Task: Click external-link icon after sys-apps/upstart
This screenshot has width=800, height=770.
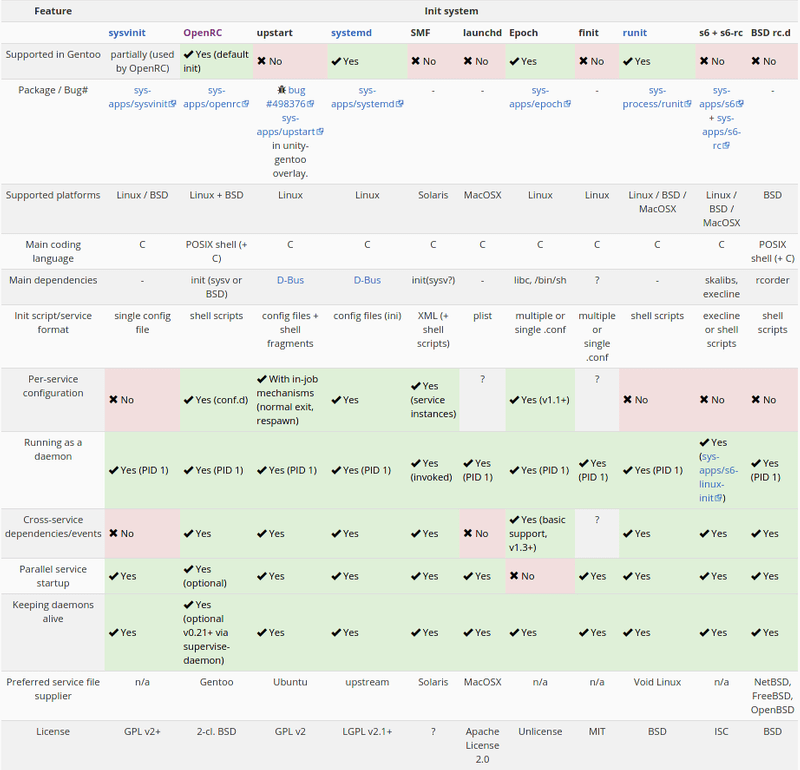Action: point(320,131)
